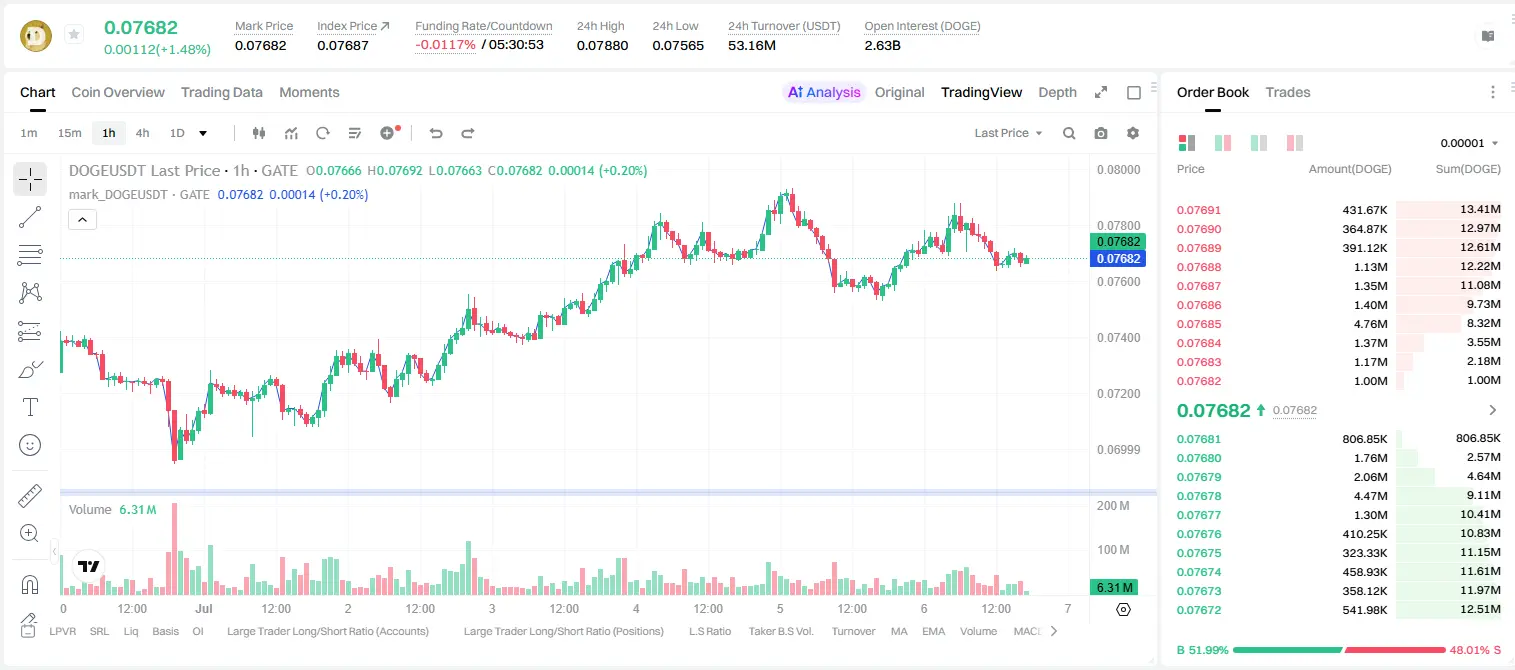The height and width of the screenshot is (670, 1515).
Task: Open the AI Analysis view
Action: point(824,92)
